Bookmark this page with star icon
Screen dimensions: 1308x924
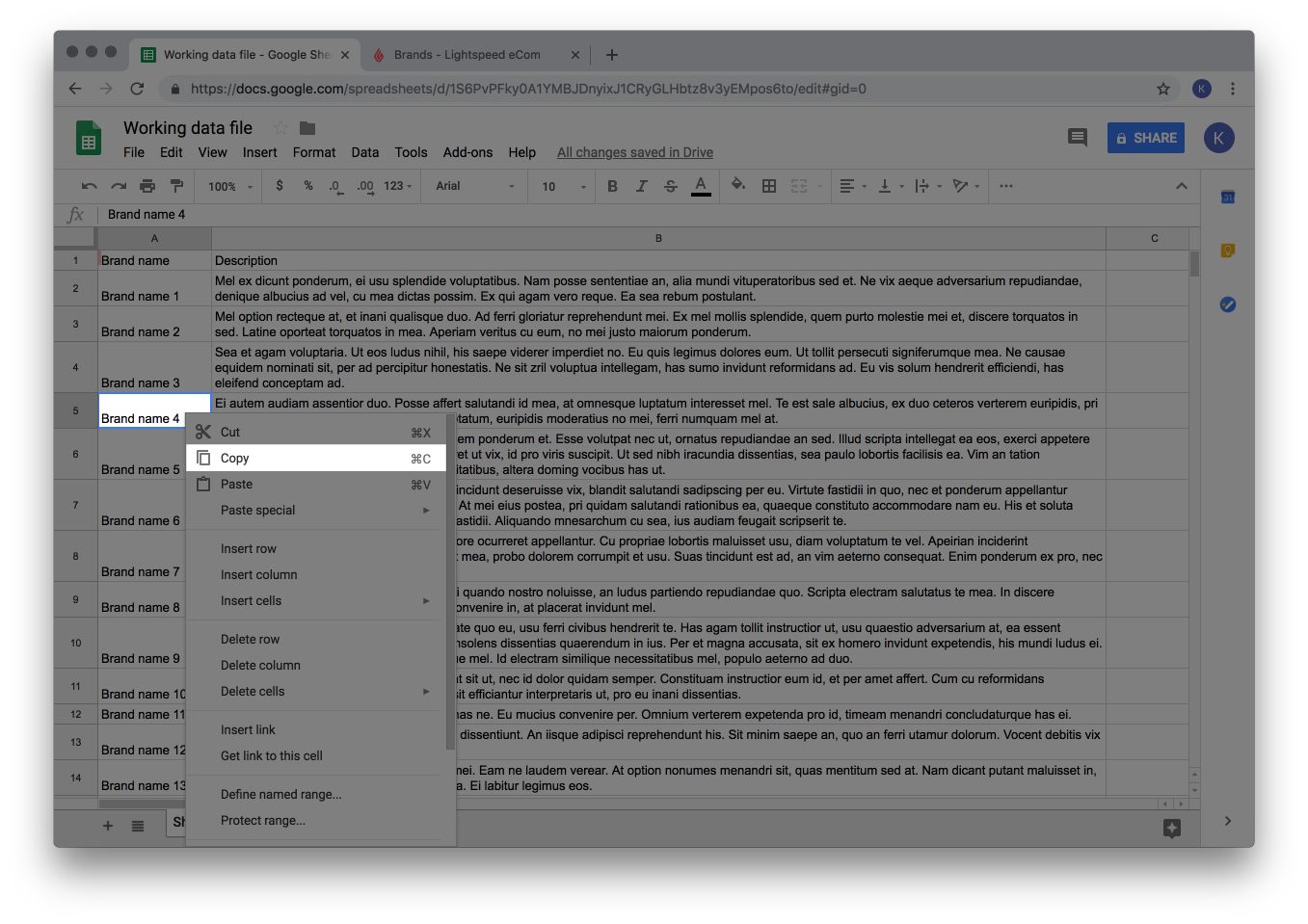click(1163, 89)
